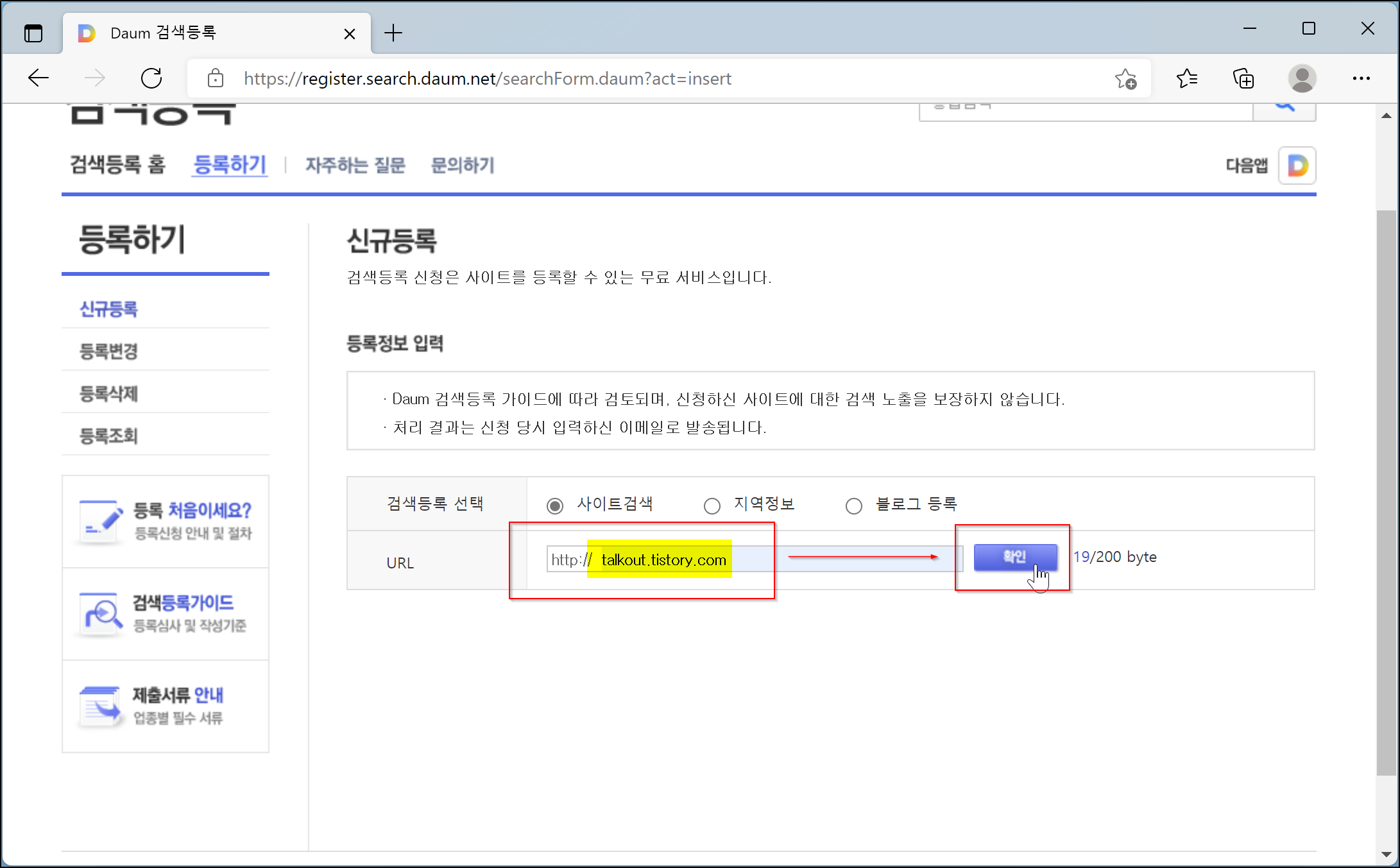Screen dimensions: 1400x868
Task: Open the favorites list icon
Action: [x=1187, y=78]
